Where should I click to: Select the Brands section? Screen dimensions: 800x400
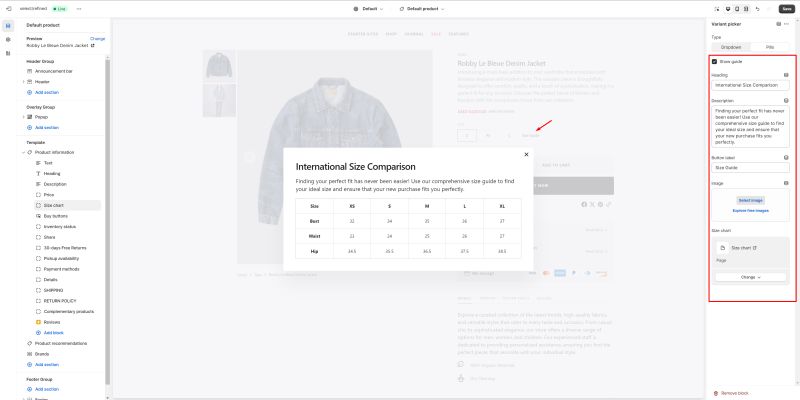[42, 354]
